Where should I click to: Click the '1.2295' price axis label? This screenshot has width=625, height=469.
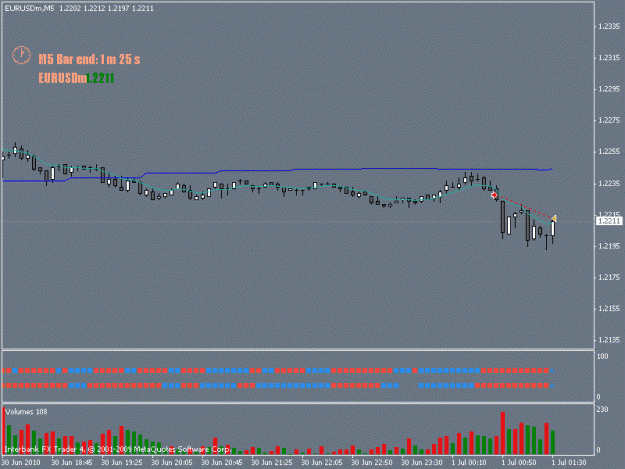tap(609, 89)
